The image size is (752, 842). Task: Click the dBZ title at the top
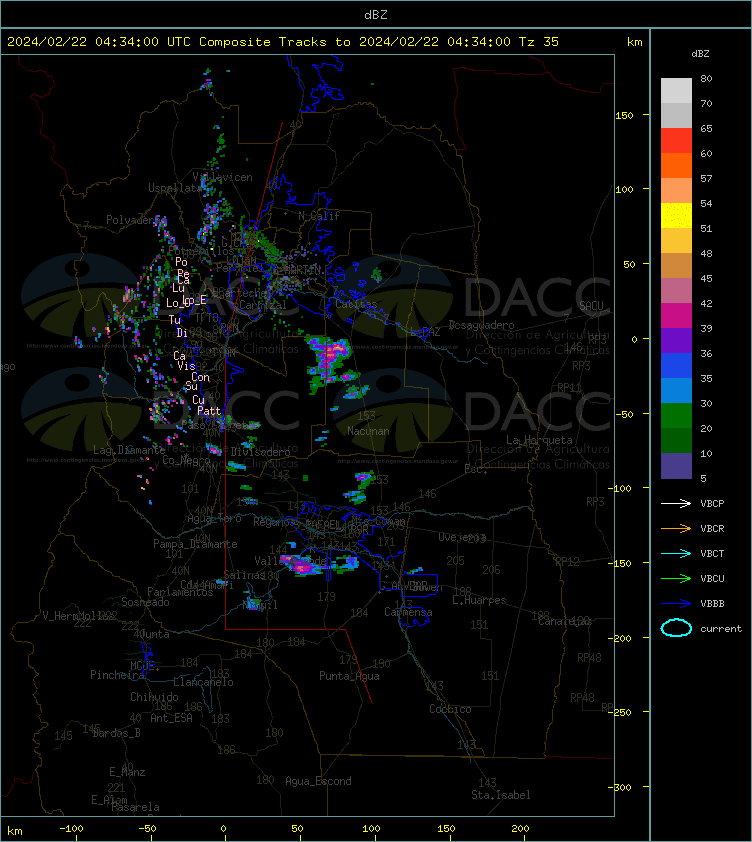tap(375, 14)
